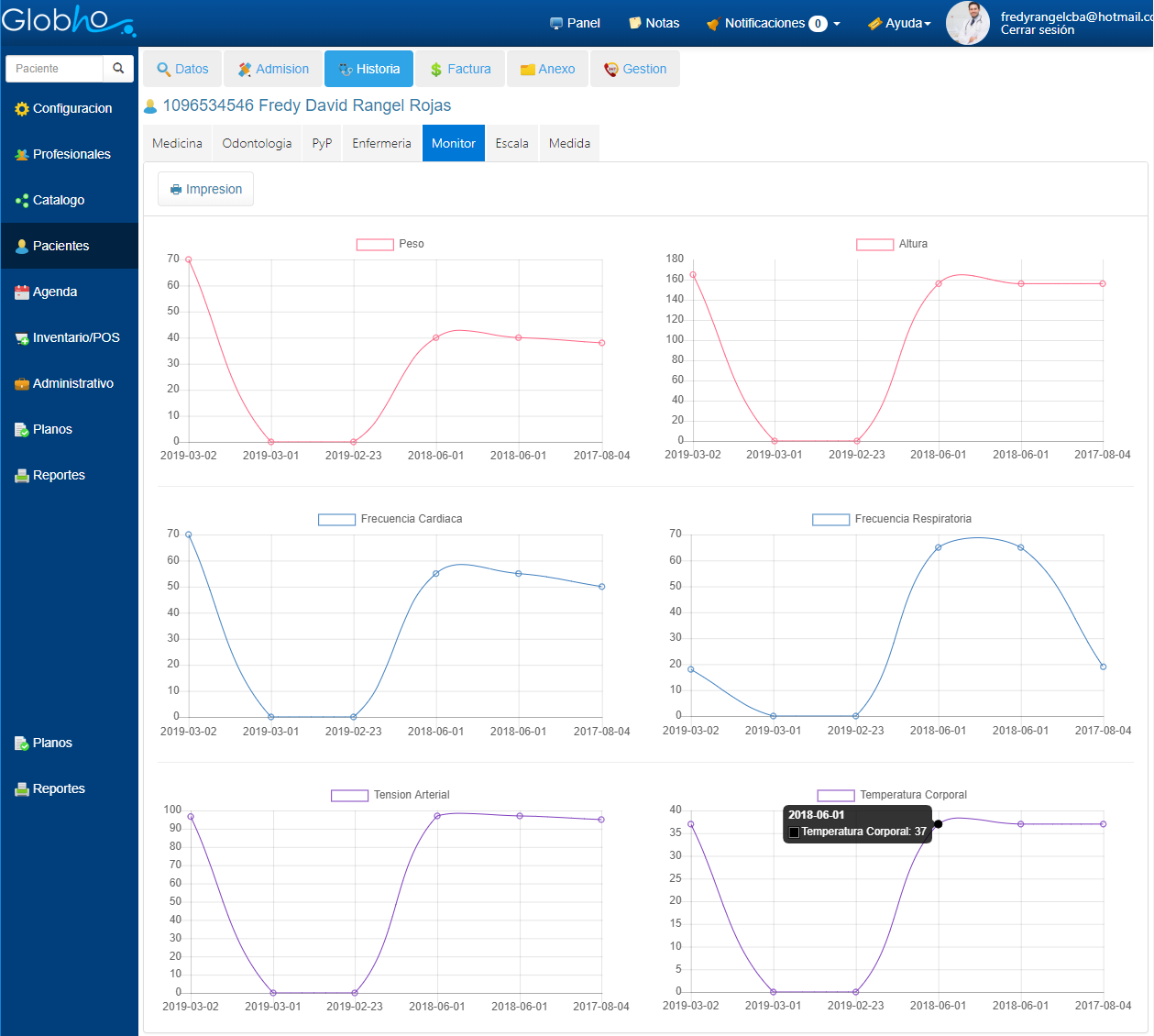Click the Profesionales sidebar icon
1154x1036 pixels.
22,155
